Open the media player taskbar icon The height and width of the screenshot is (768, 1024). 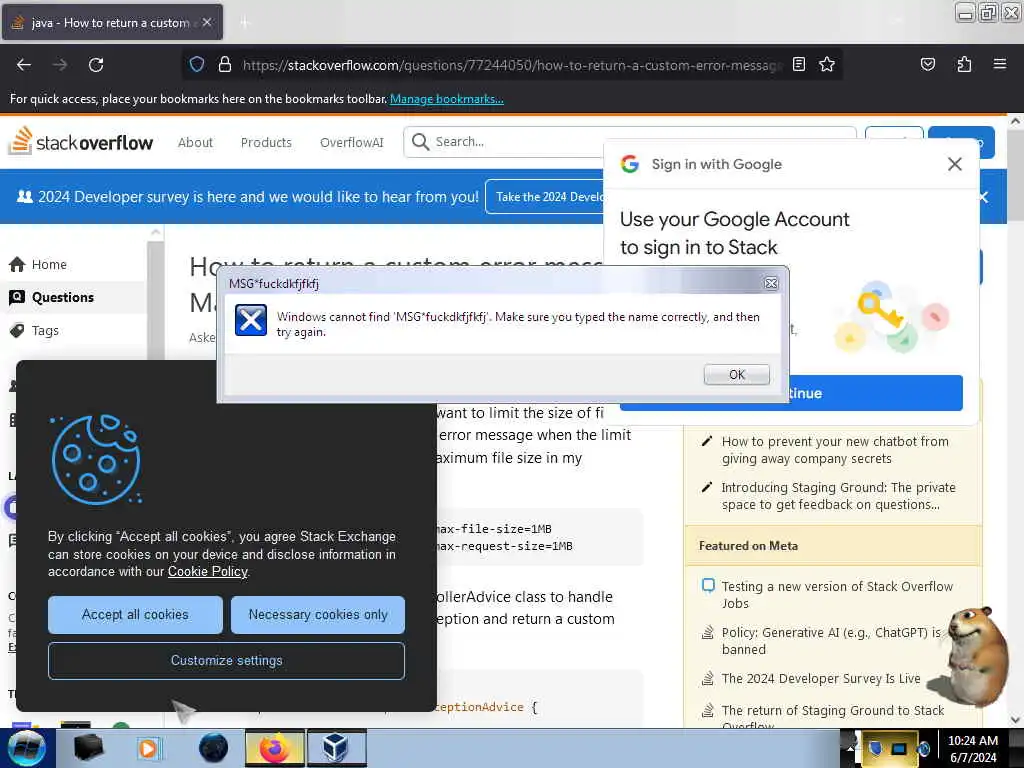tap(148, 748)
